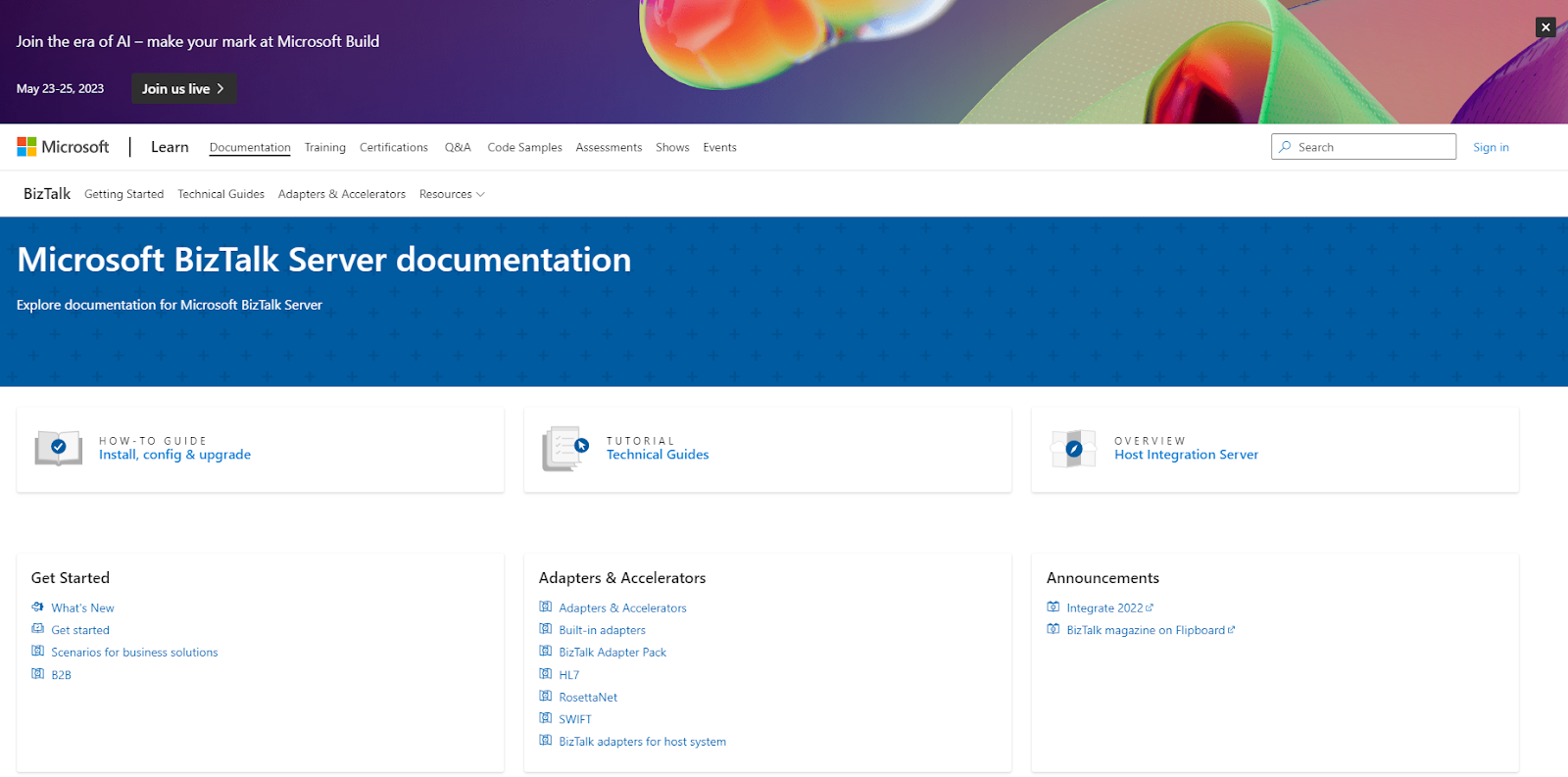This screenshot has height=777, width=1568.
Task: Click the icon beside BizTalk Adapter Pack
Action: click(x=546, y=652)
